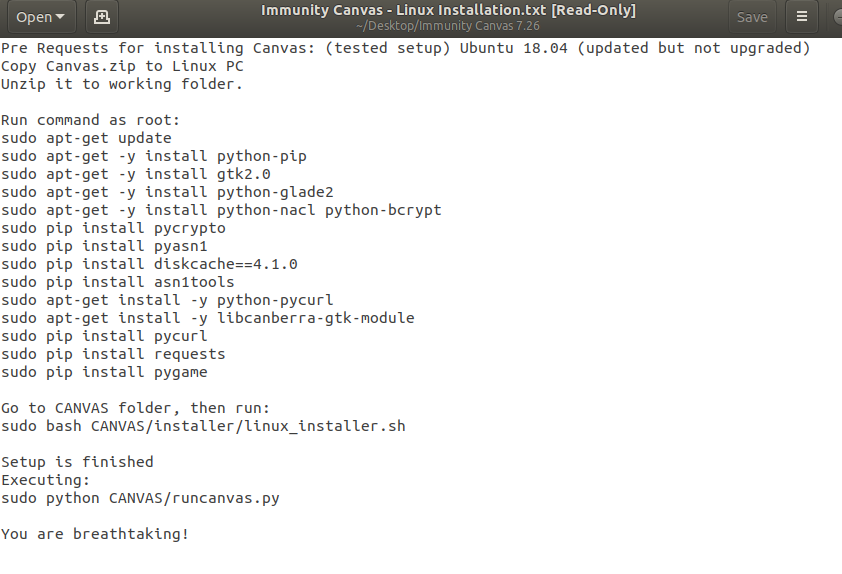Click the 'Copy Canvas.zip to Linux PC' line
Image resolution: width=842 pixels, height=574 pixels.
(122, 66)
